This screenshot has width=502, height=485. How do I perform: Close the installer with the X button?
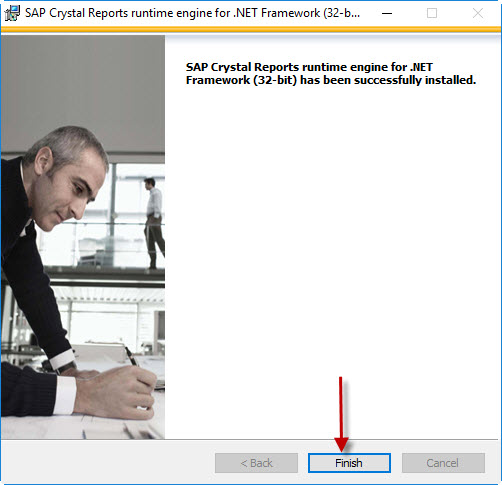pos(478,13)
